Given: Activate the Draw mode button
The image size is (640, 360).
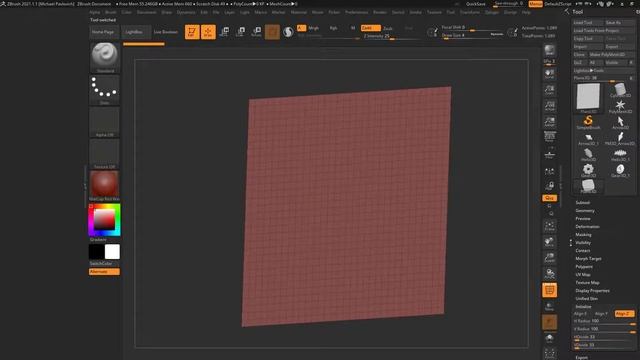Looking at the screenshot, I should [208, 32].
